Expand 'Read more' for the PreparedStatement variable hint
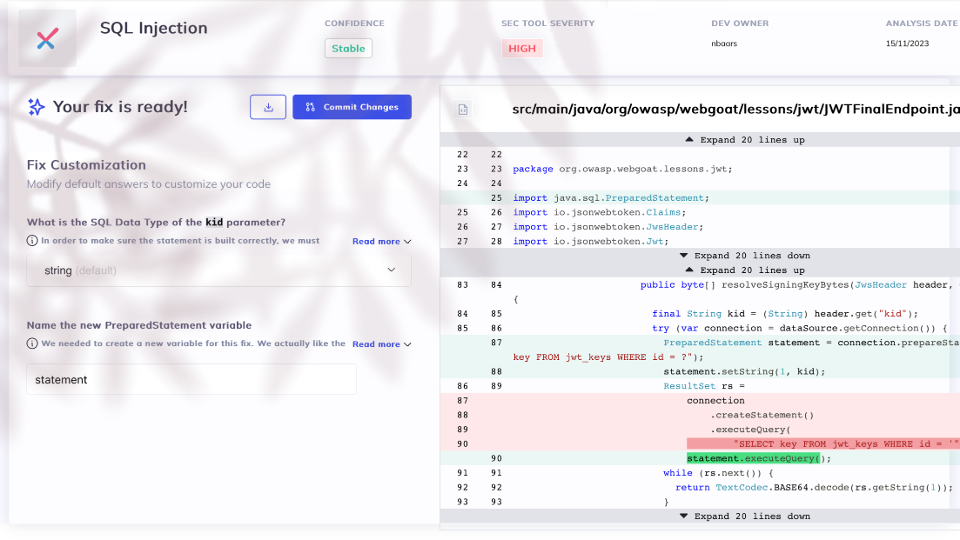This screenshot has width=960, height=540. 381,344
